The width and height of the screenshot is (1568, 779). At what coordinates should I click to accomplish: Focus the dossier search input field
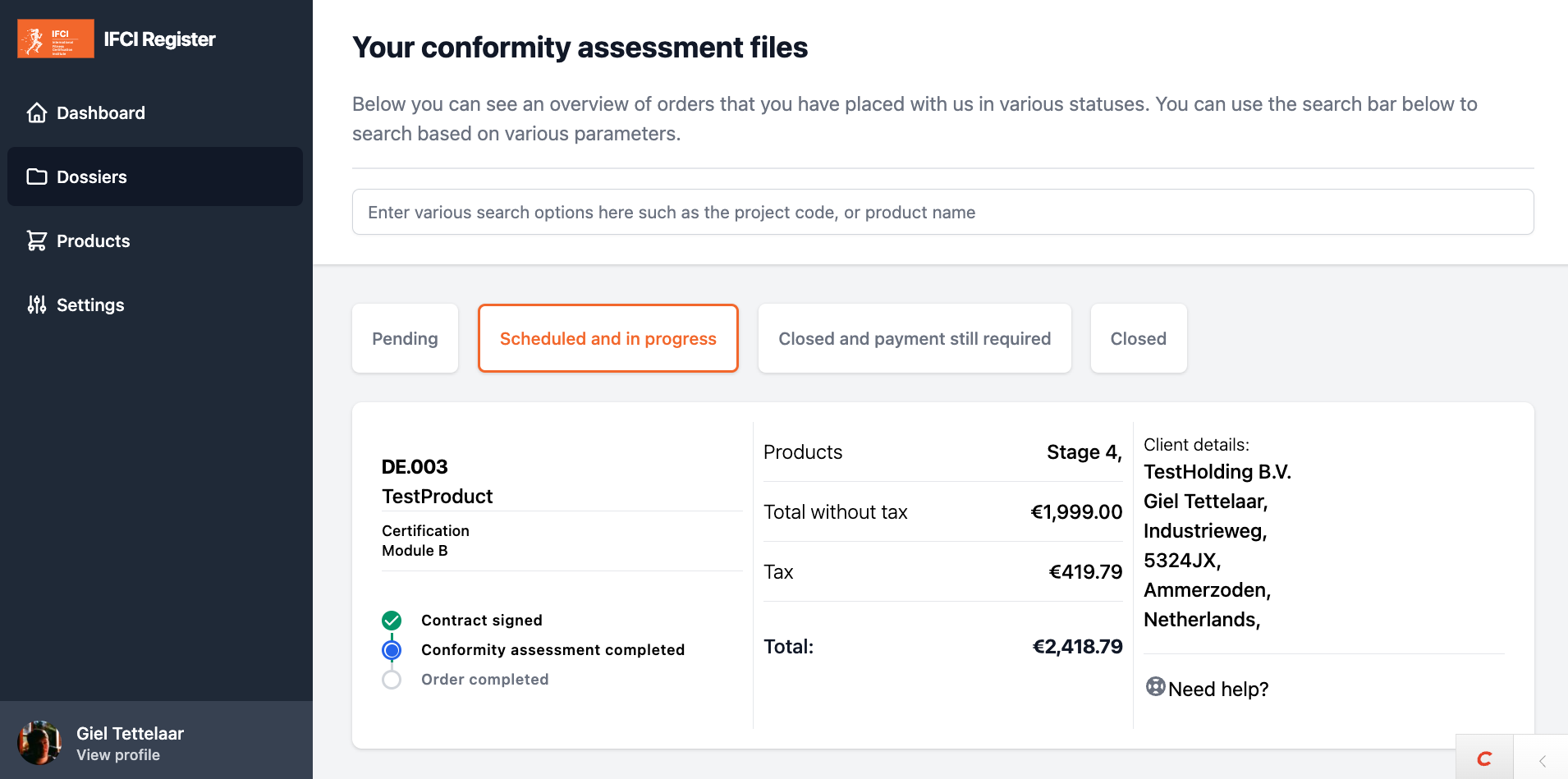[x=942, y=212]
